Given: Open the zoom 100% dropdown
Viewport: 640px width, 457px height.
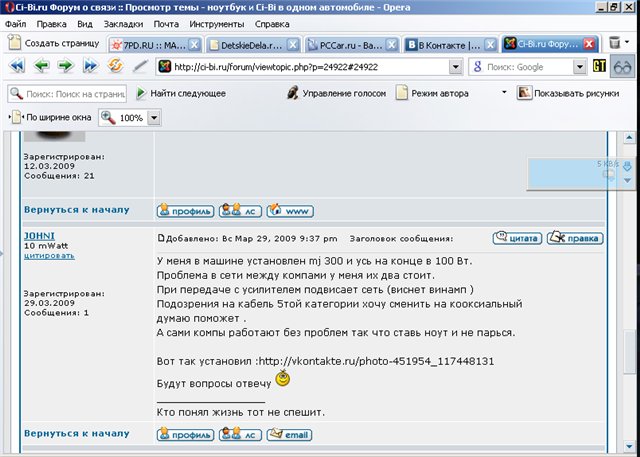Looking at the screenshot, I should [x=154, y=118].
